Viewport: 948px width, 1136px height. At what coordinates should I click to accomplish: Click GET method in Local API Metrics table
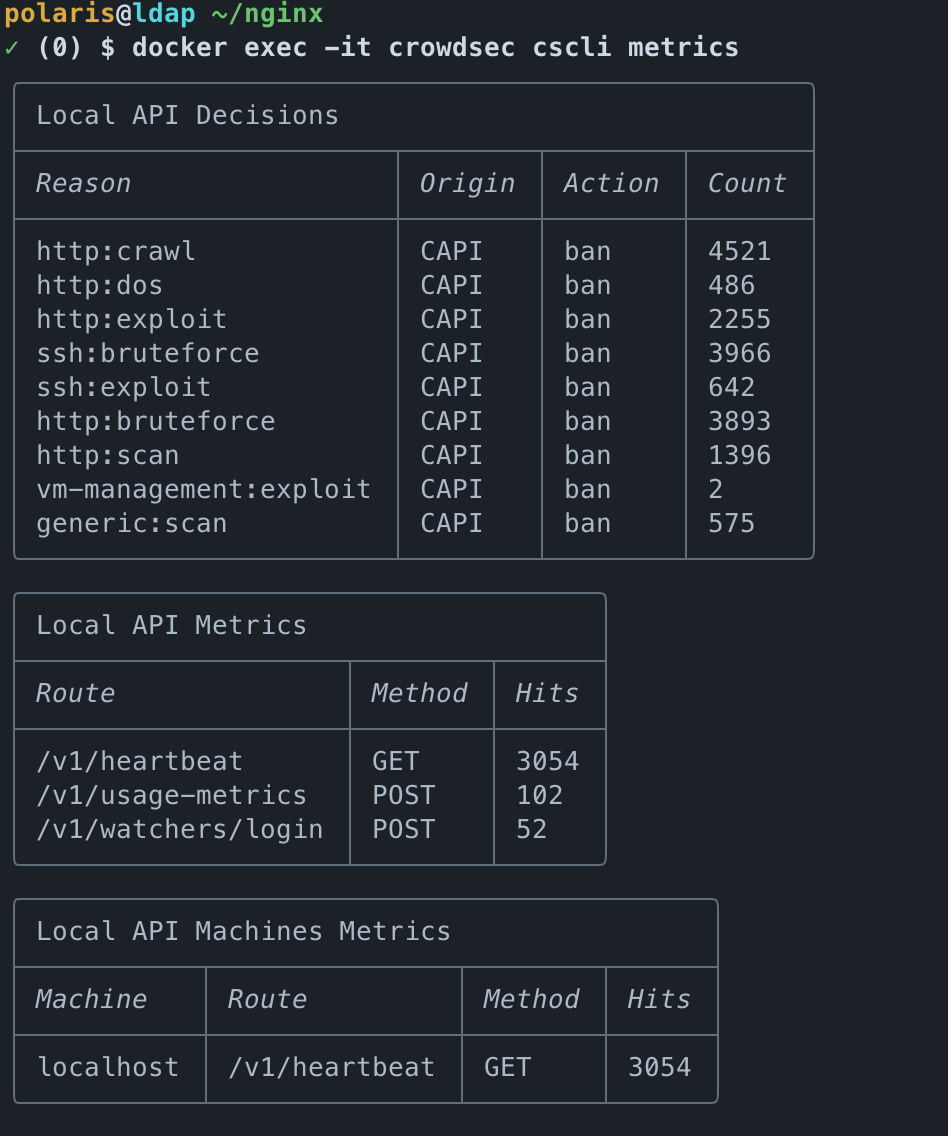click(x=395, y=761)
